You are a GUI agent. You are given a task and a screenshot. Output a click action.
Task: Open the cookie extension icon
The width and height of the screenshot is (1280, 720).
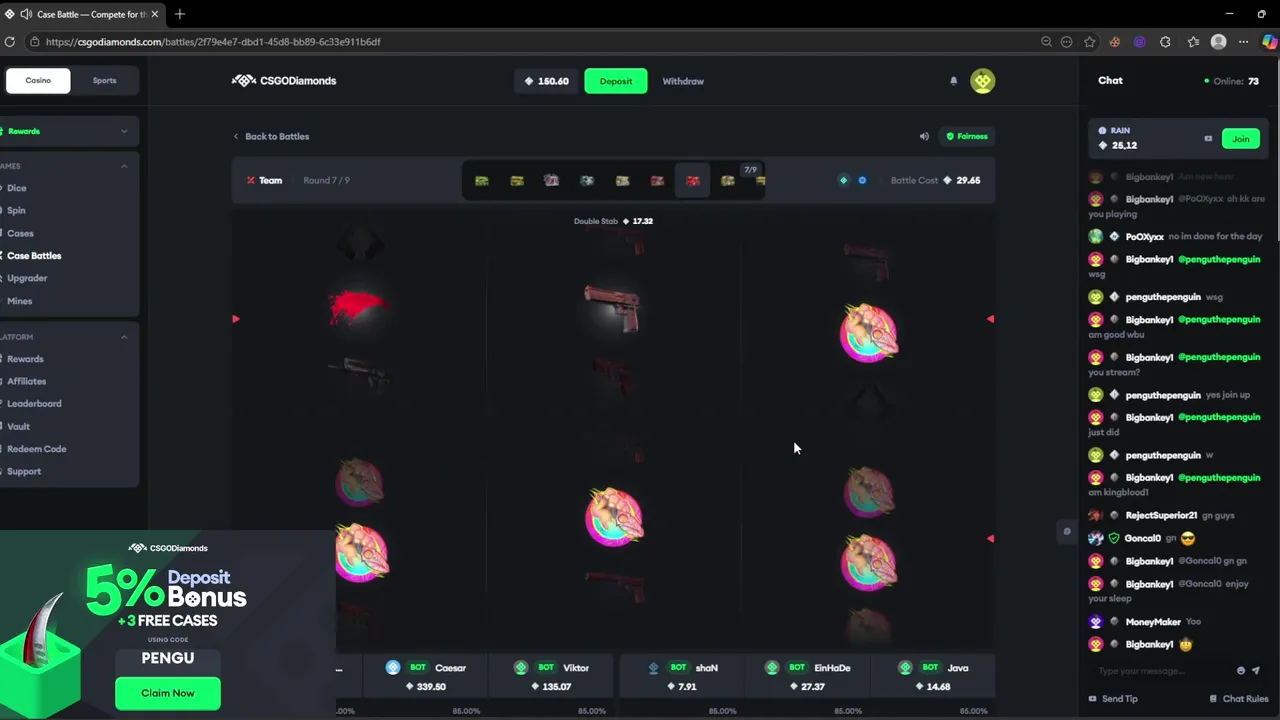tap(1114, 42)
